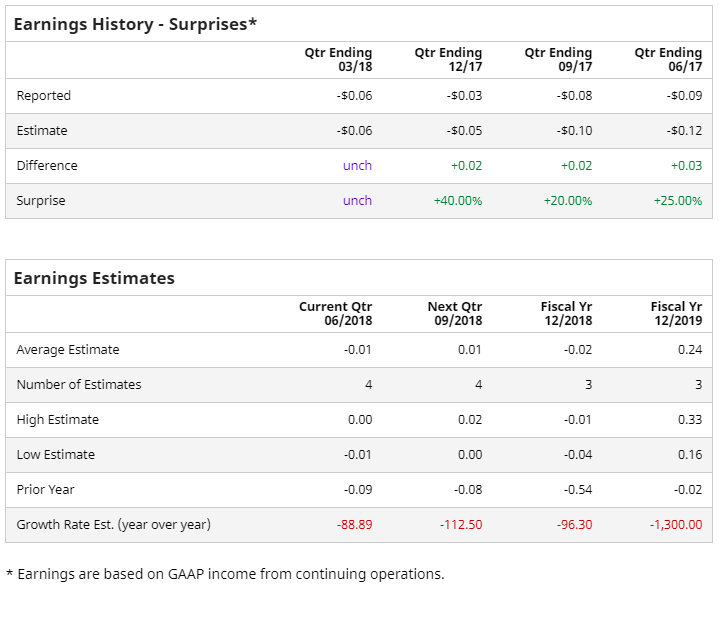Click the purple unch value in the Difference row
This screenshot has width=726, height=628.
coord(357,166)
